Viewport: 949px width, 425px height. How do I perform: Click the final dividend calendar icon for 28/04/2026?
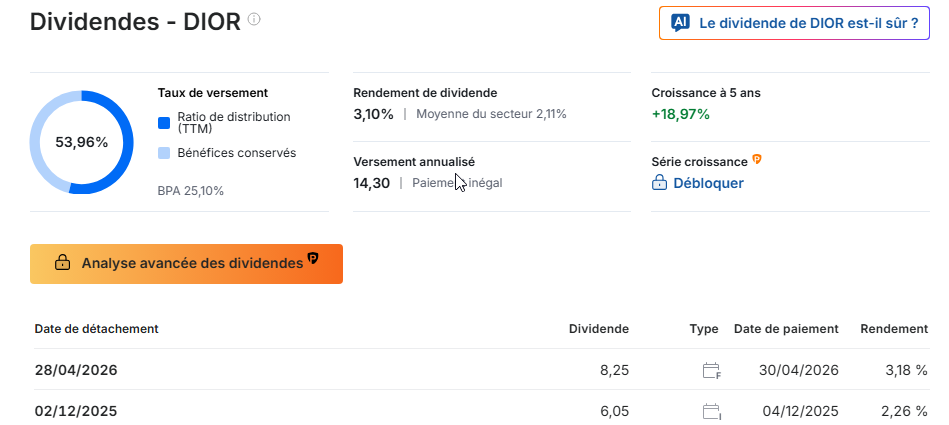[x=712, y=371]
